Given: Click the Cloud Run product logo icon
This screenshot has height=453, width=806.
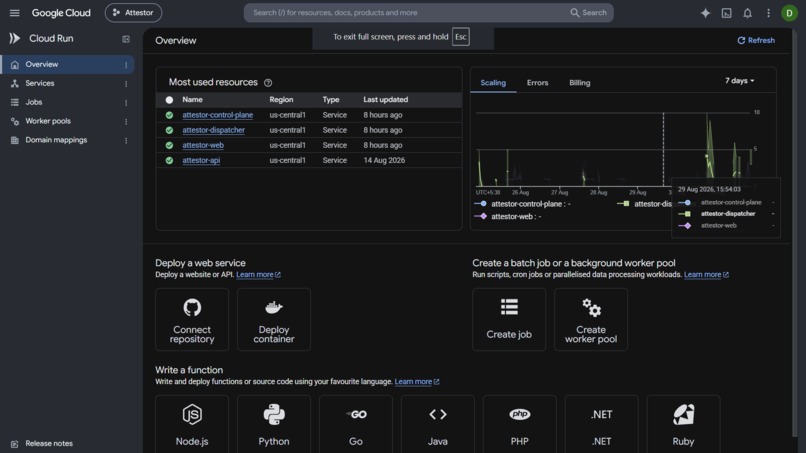Looking at the screenshot, I should 14,39.
